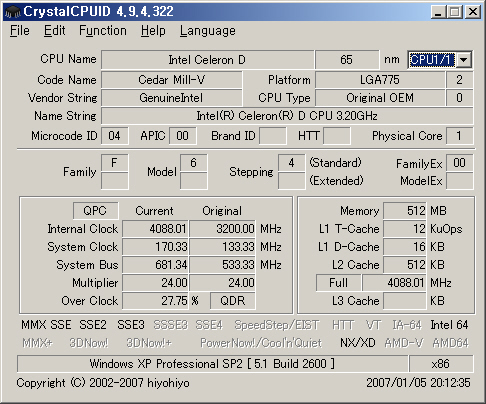This screenshot has height=404, width=486.
Task: Click the Name String field
Action: point(287,116)
